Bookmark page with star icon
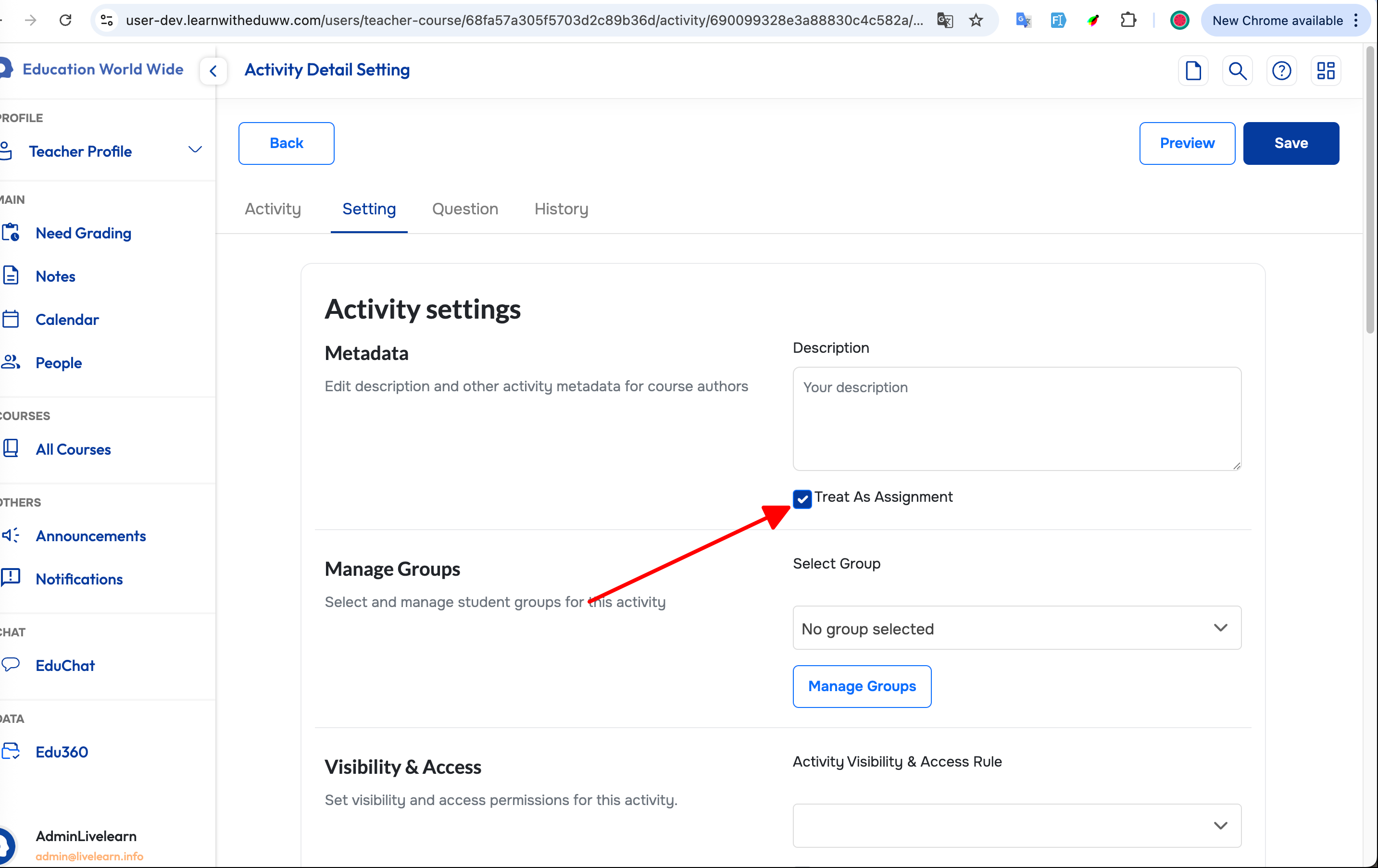 976,21
